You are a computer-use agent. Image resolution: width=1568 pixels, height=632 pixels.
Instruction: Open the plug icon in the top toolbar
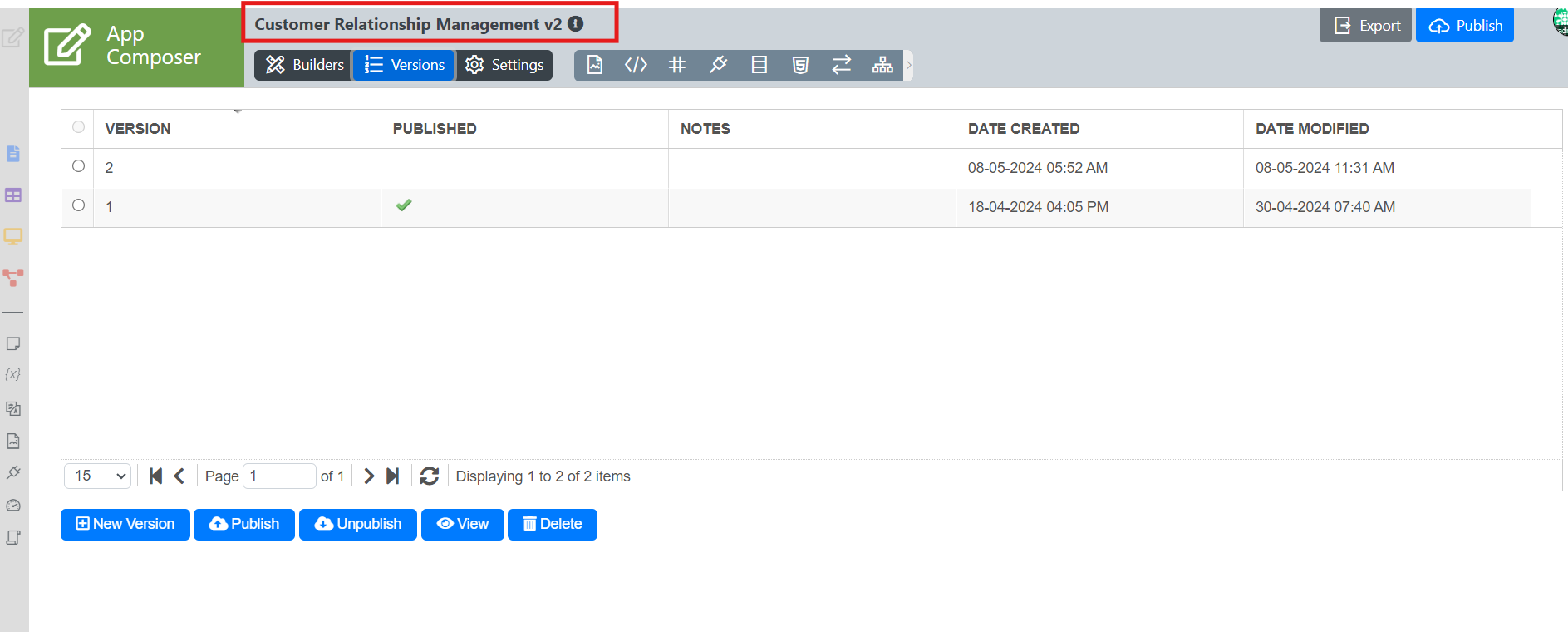(x=718, y=65)
